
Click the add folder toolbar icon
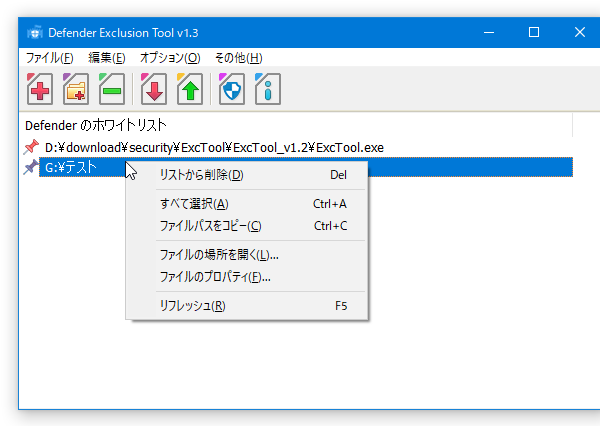76,89
